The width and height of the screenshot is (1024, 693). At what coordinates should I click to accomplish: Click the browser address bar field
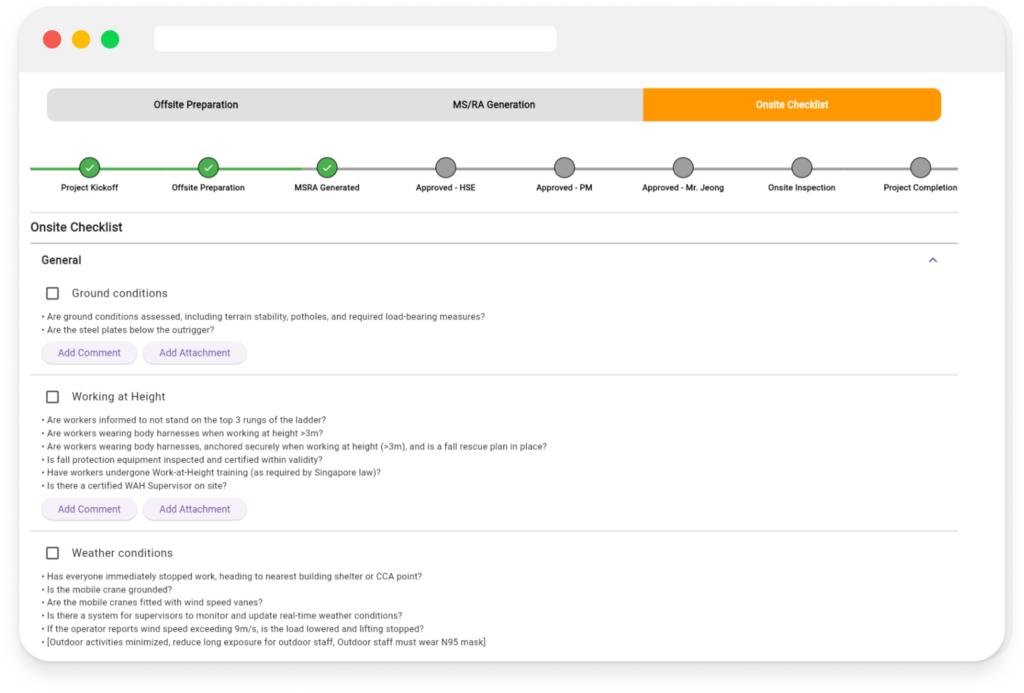click(x=355, y=39)
